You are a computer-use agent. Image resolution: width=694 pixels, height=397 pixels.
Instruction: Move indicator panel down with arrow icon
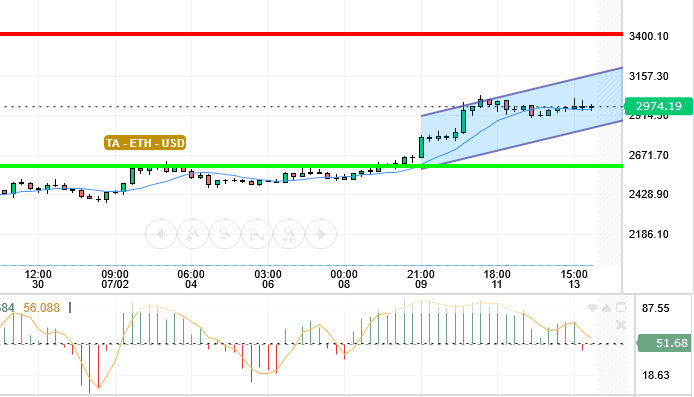[592, 308]
